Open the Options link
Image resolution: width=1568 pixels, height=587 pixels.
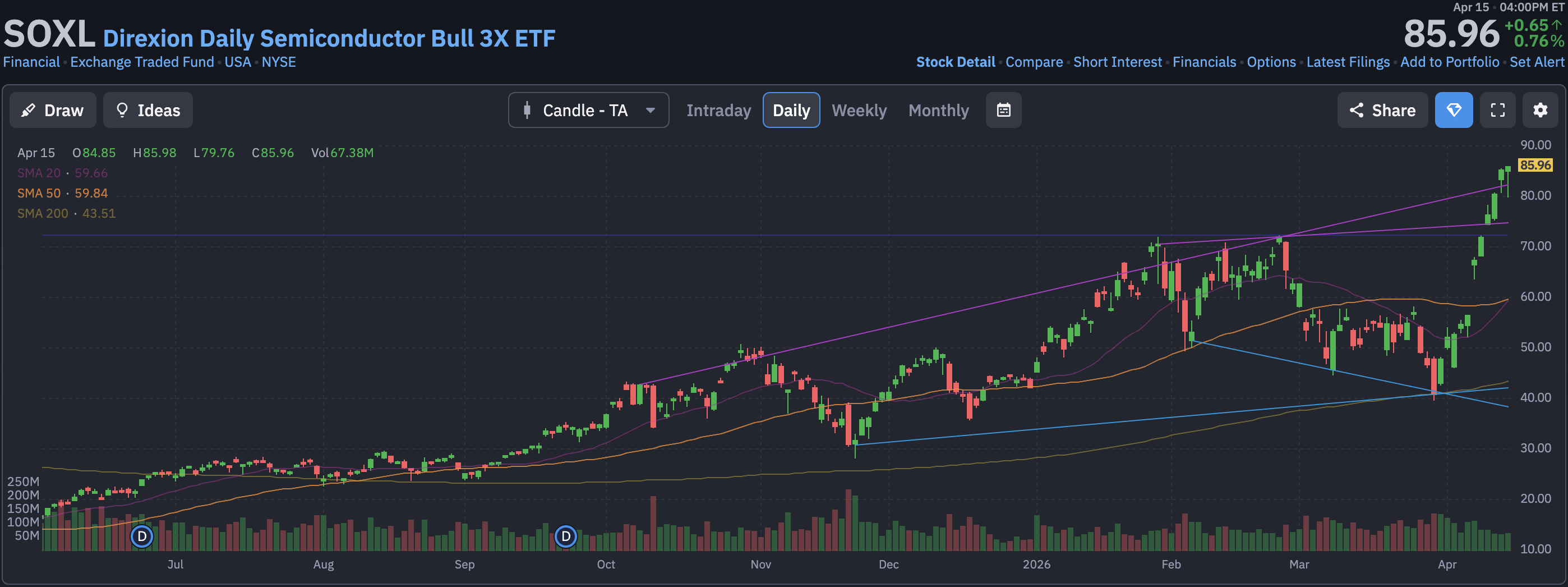(x=1271, y=62)
